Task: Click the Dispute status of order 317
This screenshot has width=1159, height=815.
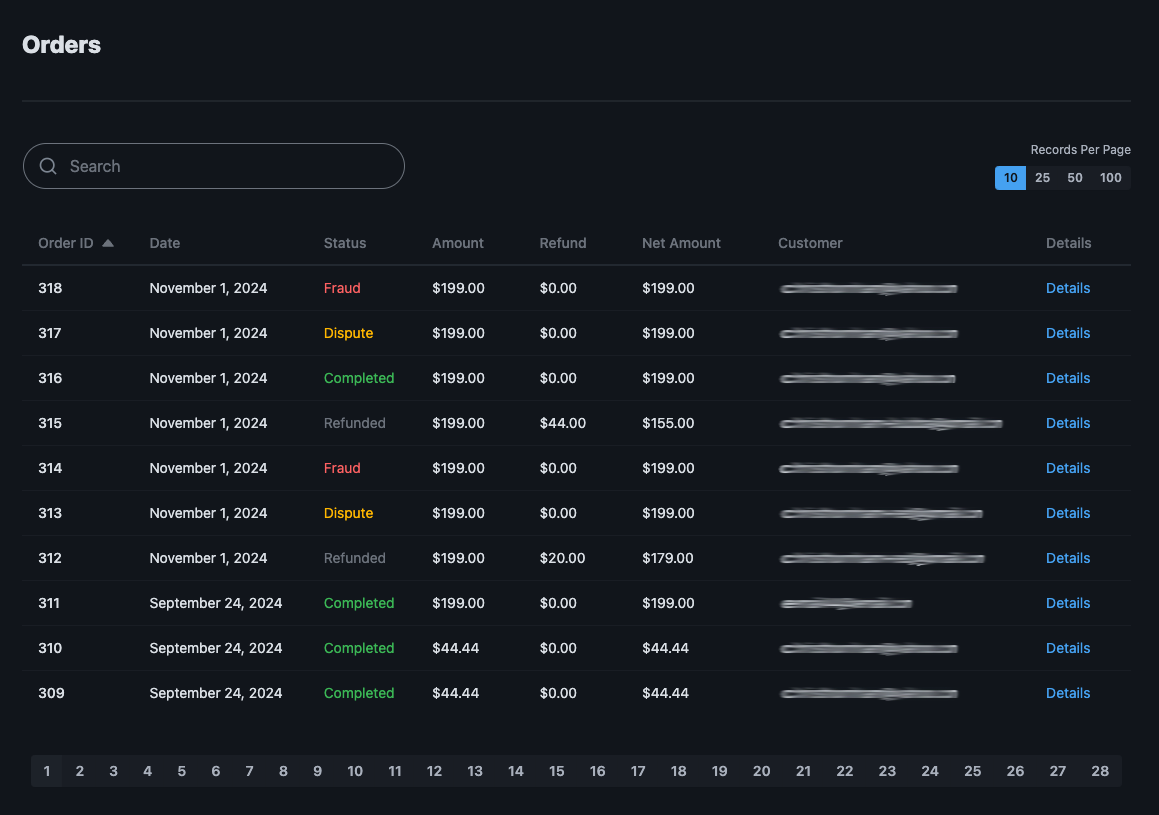Action: (x=348, y=333)
